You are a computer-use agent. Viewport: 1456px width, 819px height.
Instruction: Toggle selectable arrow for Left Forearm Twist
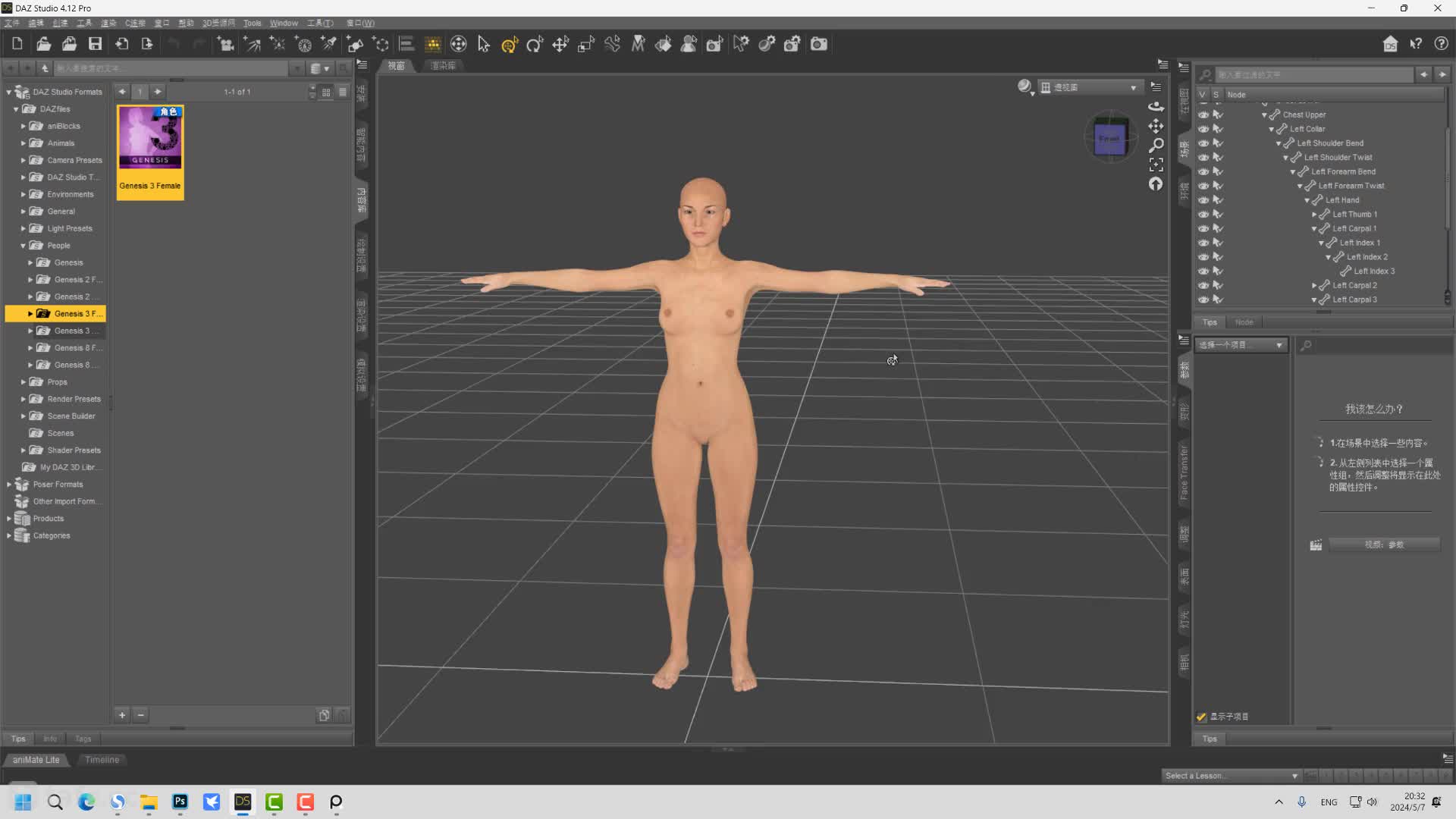1218,186
